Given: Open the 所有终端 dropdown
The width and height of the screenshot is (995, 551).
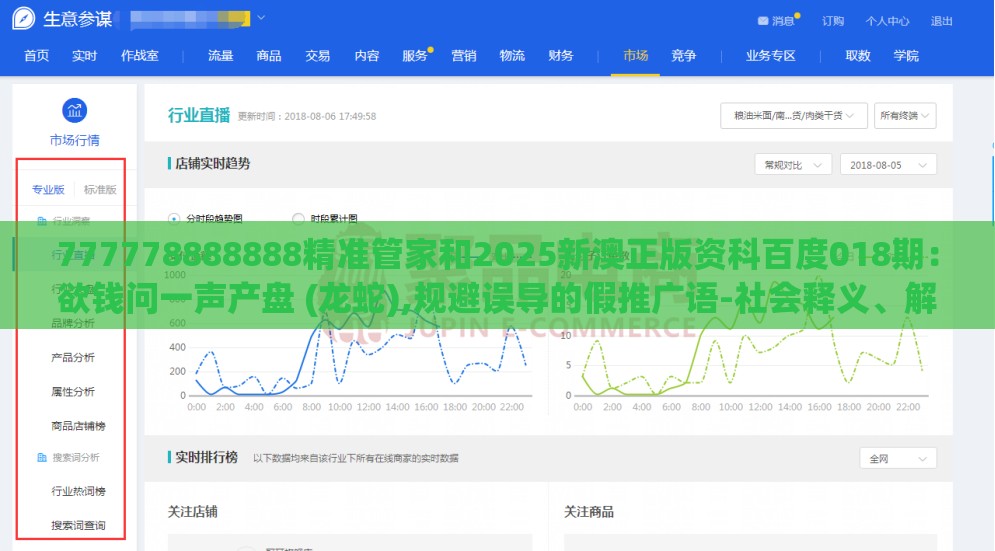Looking at the screenshot, I should click(905, 116).
